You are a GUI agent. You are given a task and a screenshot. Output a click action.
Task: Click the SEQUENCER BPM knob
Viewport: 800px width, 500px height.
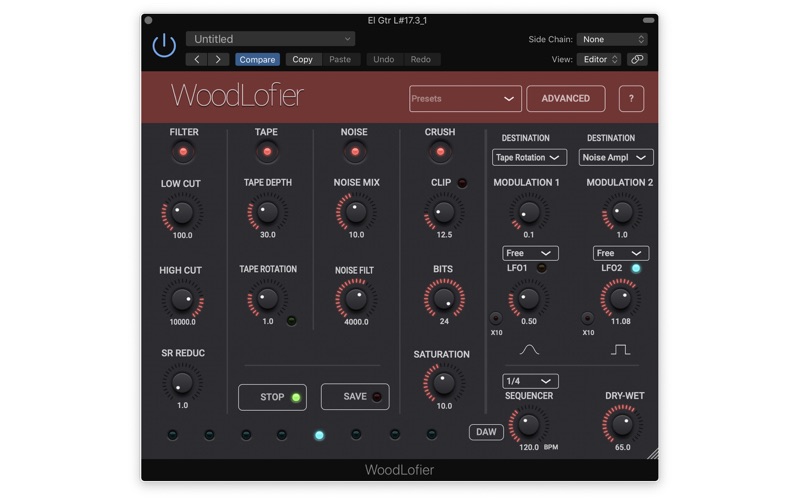(529, 425)
